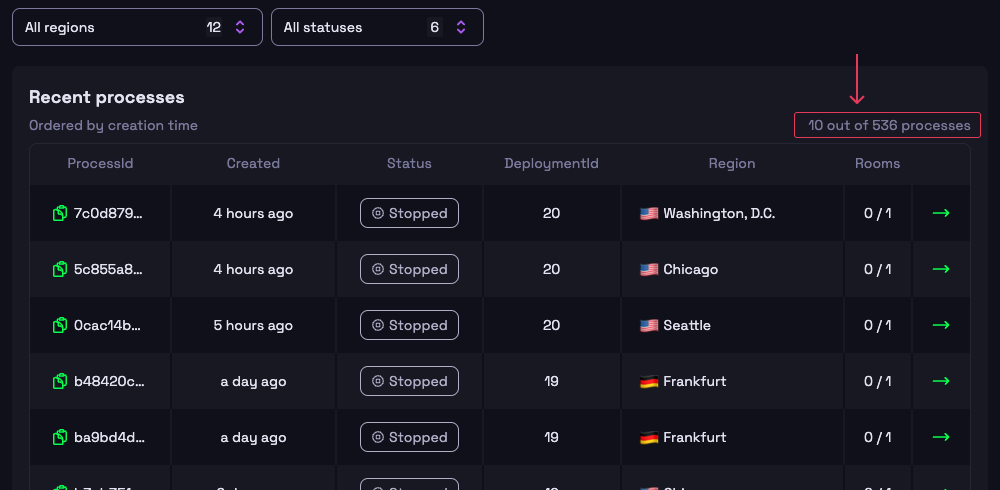Open Washington, D.C. process with green arrow
1000x490 pixels.
(940, 213)
